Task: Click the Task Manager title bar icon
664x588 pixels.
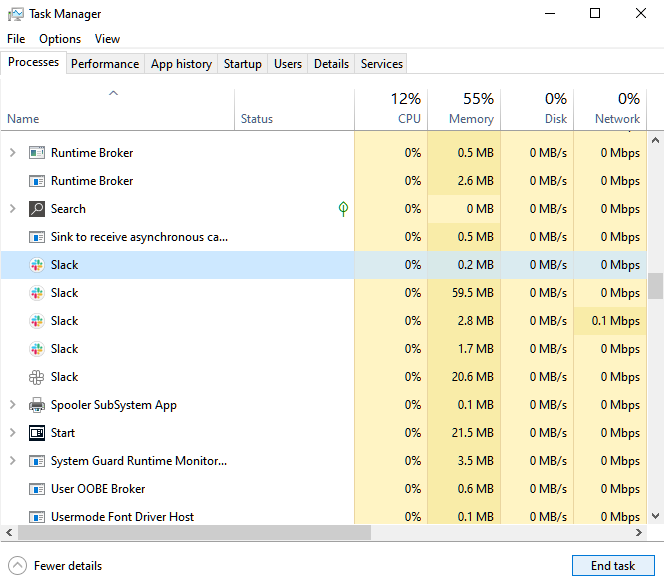Action: pyautogui.click(x=16, y=14)
